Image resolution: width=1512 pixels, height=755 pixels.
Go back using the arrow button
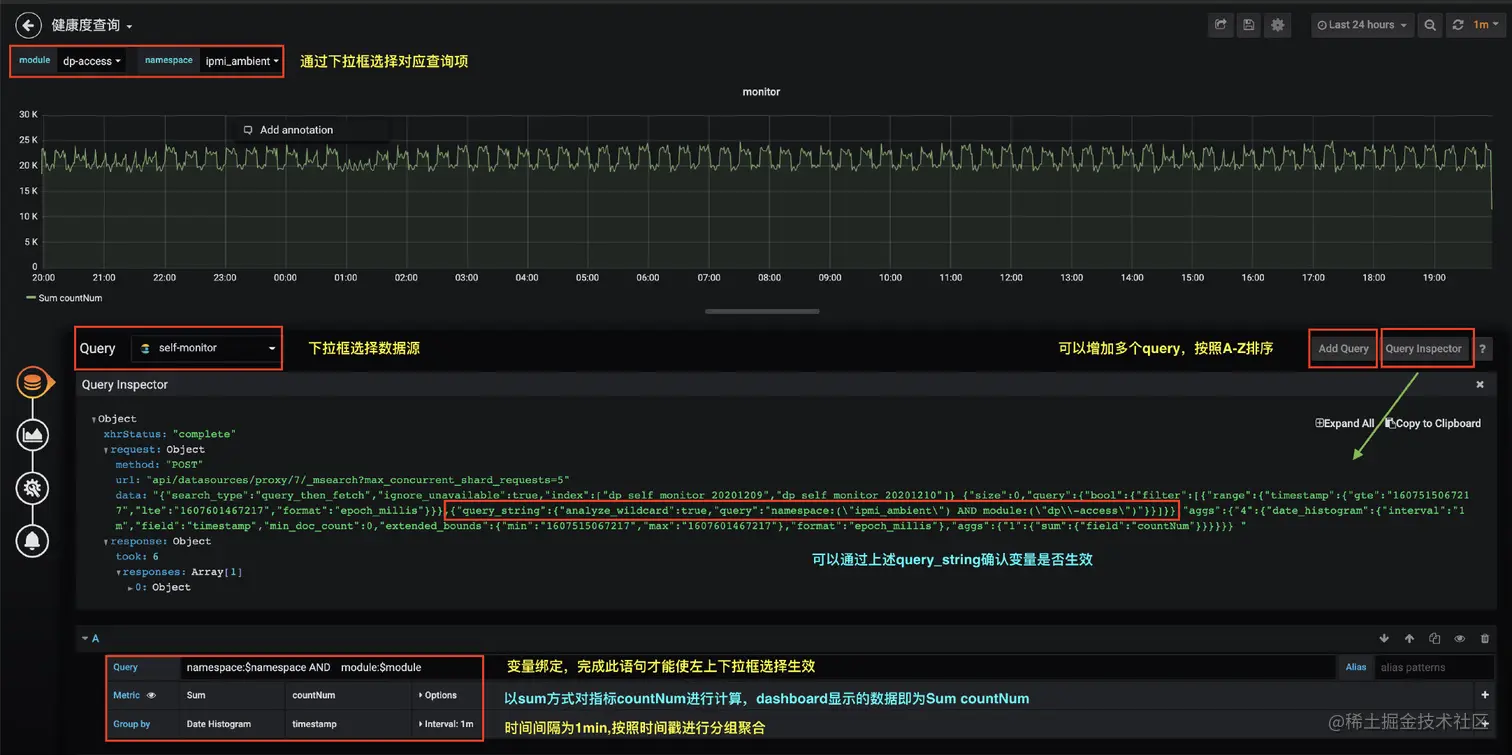coord(28,25)
